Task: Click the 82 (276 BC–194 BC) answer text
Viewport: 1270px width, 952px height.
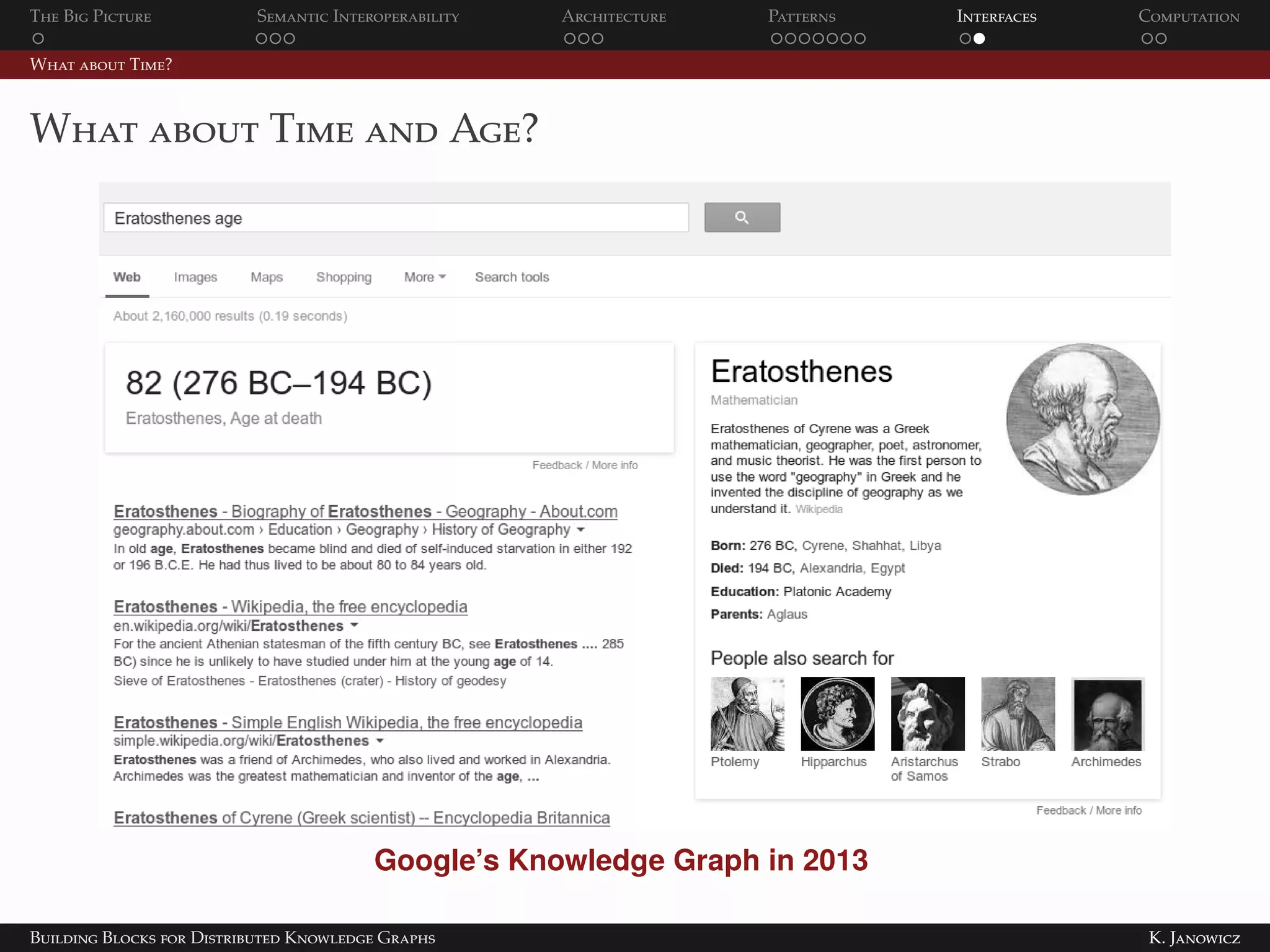Action: (278, 383)
